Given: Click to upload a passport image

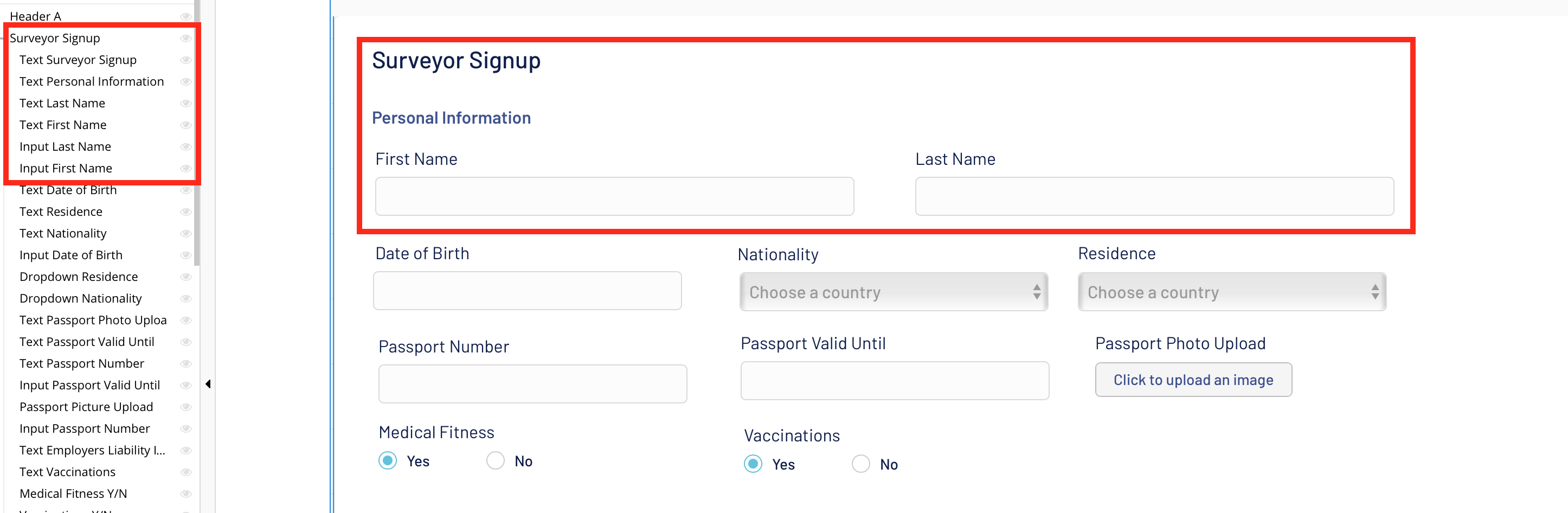Looking at the screenshot, I should click(x=1192, y=380).
